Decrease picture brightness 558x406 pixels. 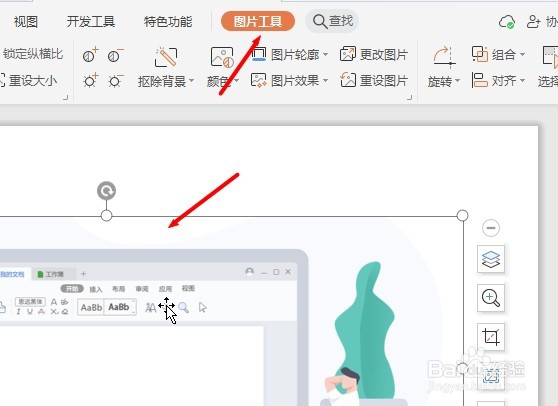[115, 81]
